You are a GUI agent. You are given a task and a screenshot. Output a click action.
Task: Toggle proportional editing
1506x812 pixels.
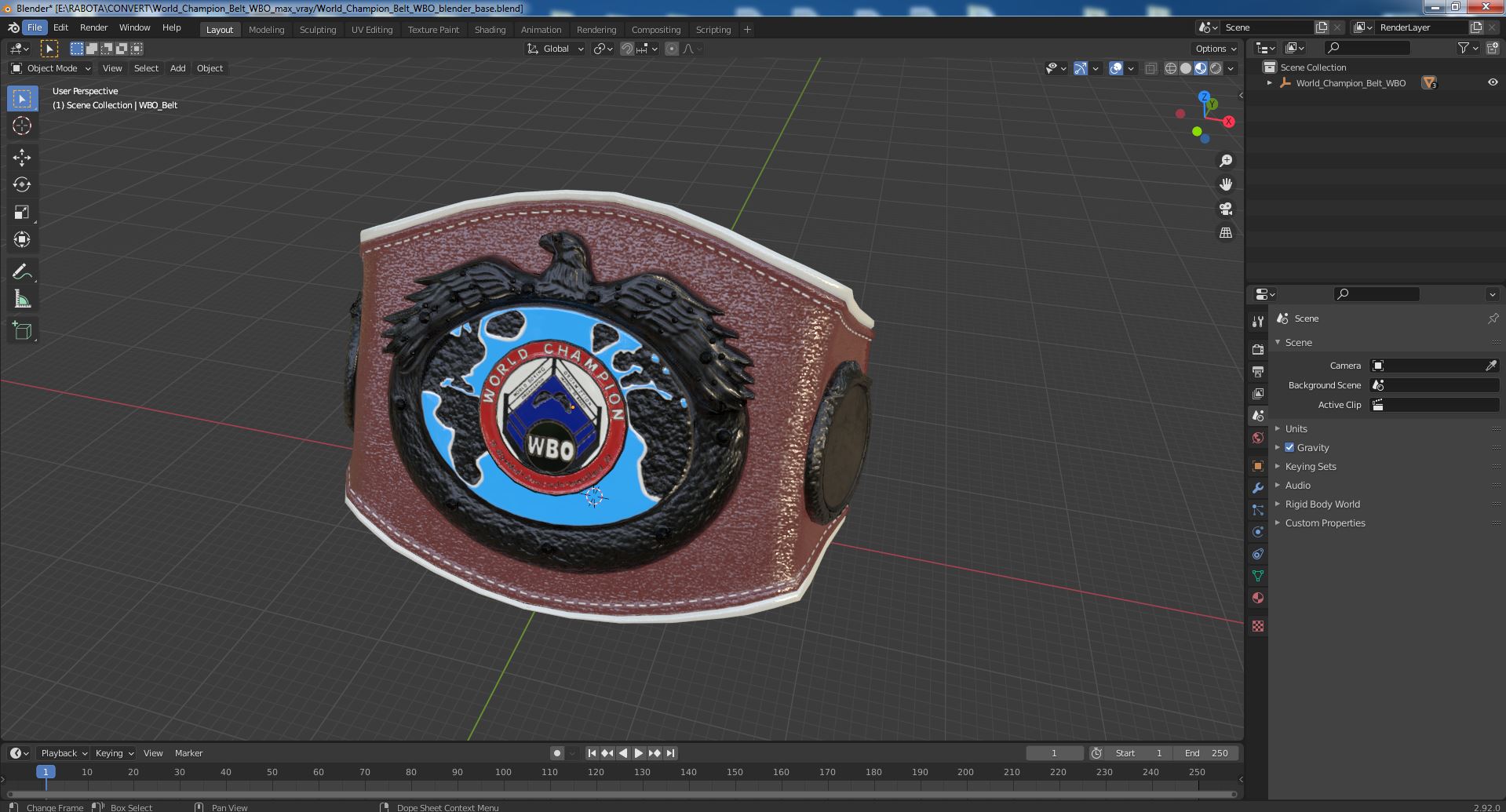pyautogui.click(x=672, y=49)
